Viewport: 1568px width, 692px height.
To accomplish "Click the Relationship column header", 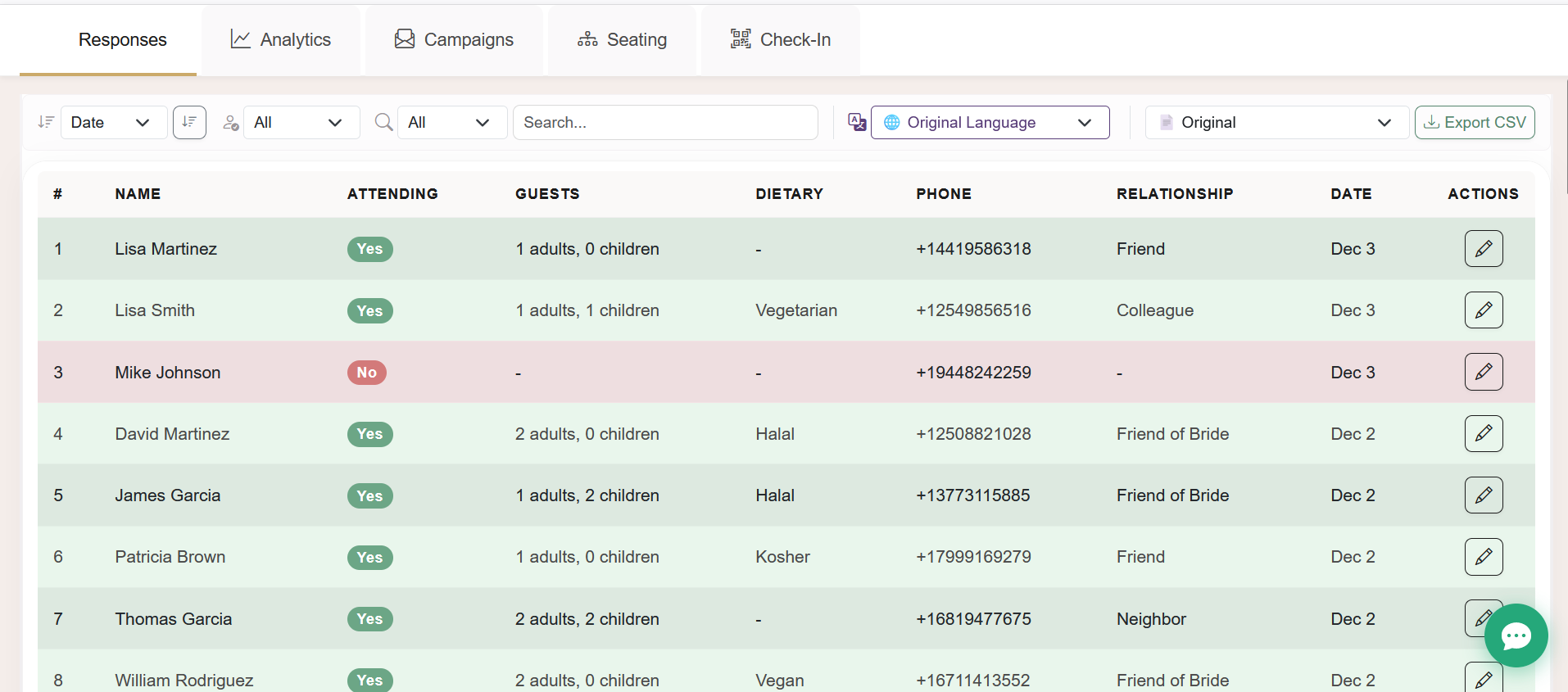I will [1175, 194].
